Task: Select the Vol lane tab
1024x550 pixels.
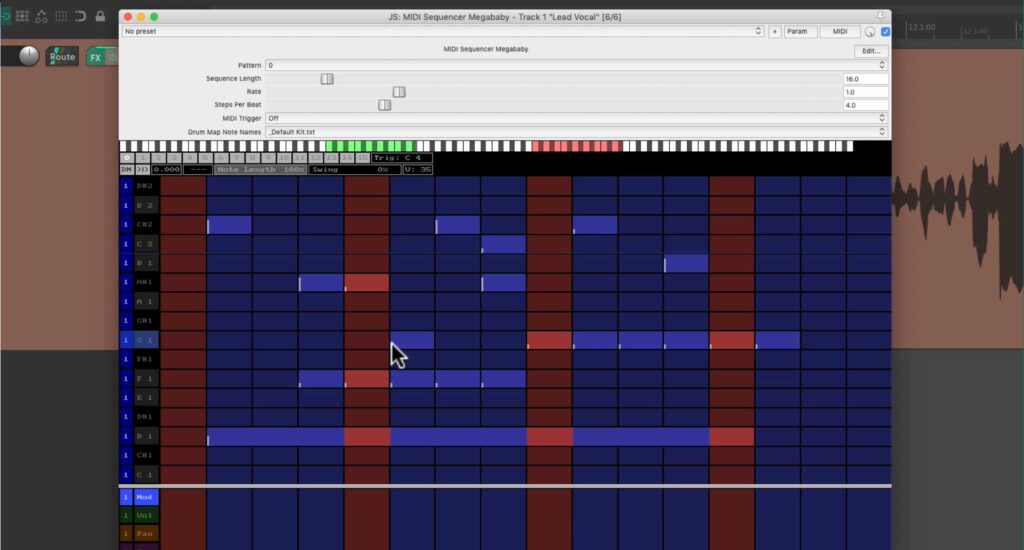Action: 145,515
